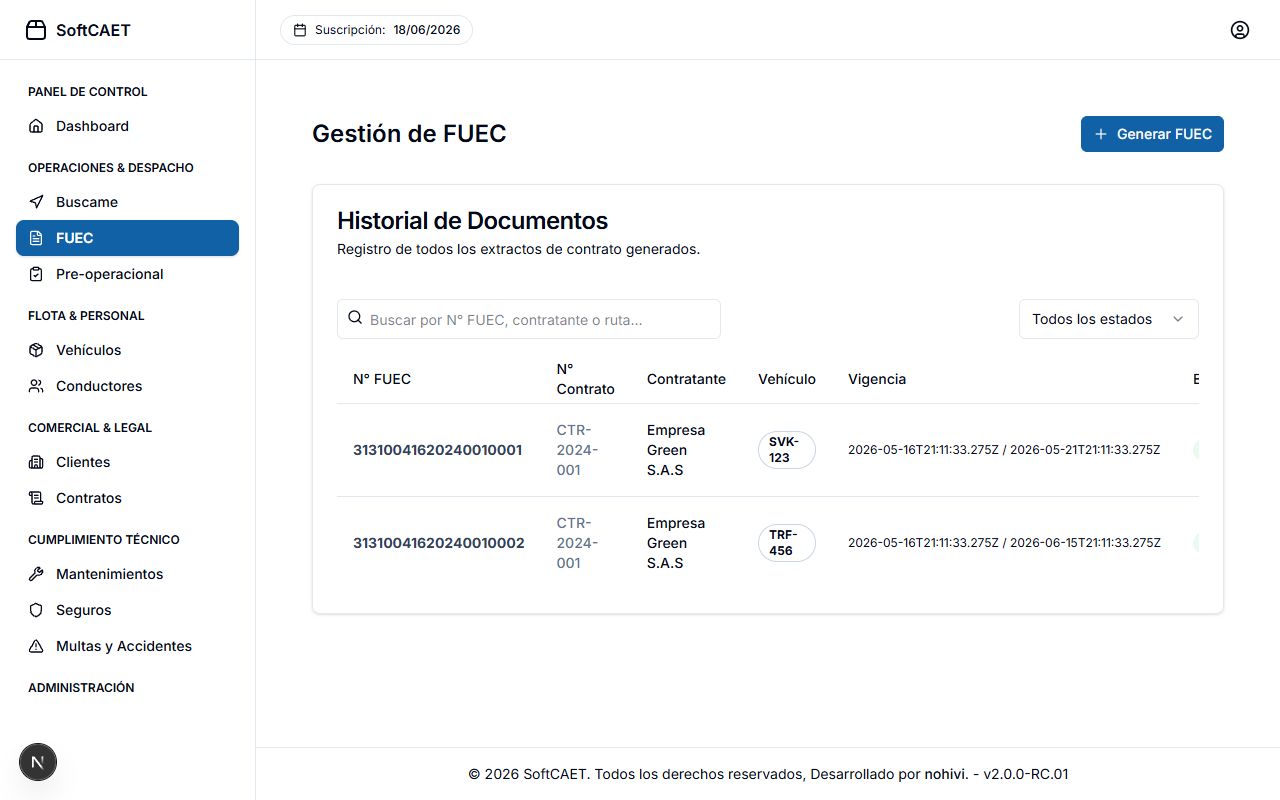
Task: Click the calendar icon beside Suscripción
Action: 300,30
